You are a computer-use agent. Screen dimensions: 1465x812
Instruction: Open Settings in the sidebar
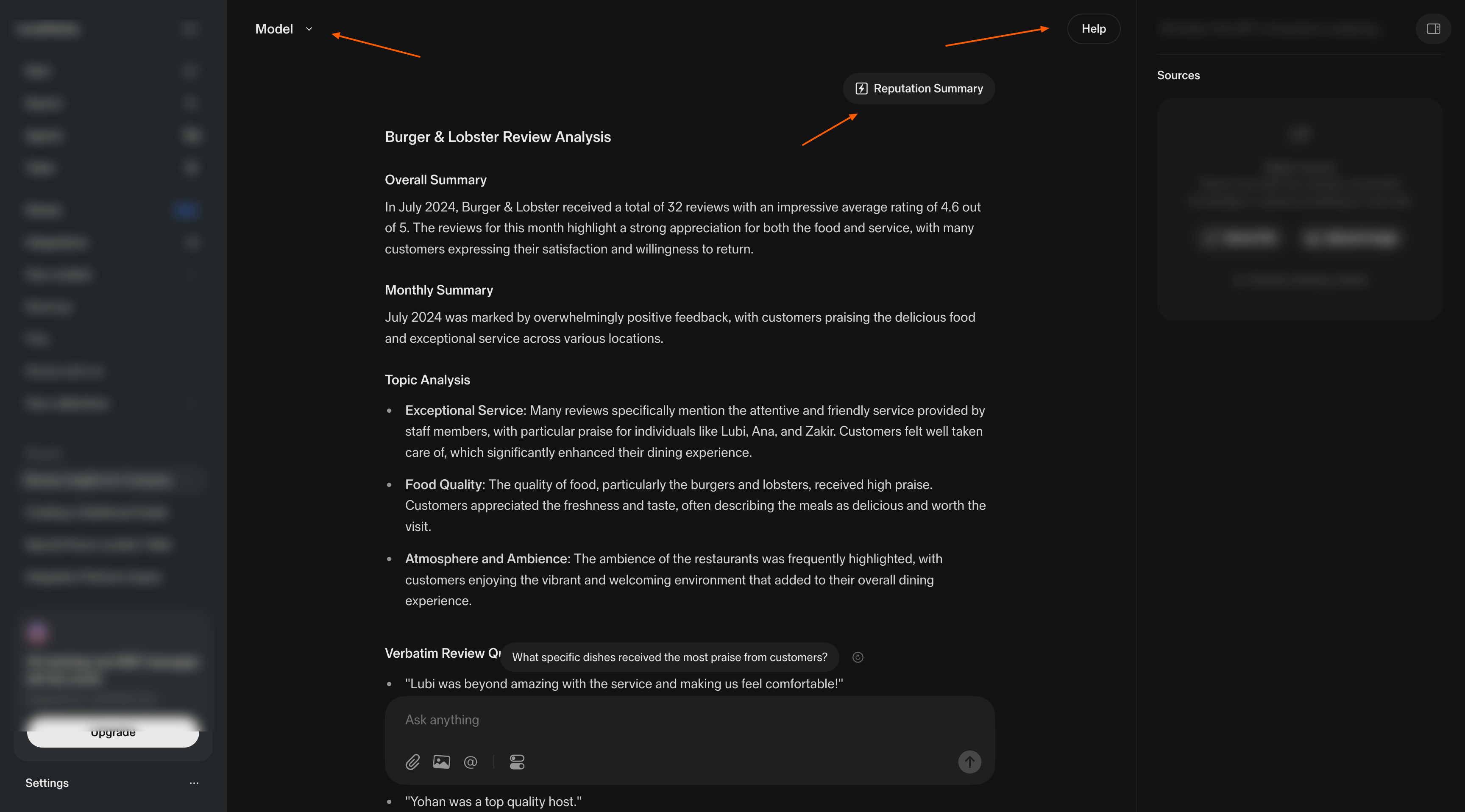tap(47, 783)
